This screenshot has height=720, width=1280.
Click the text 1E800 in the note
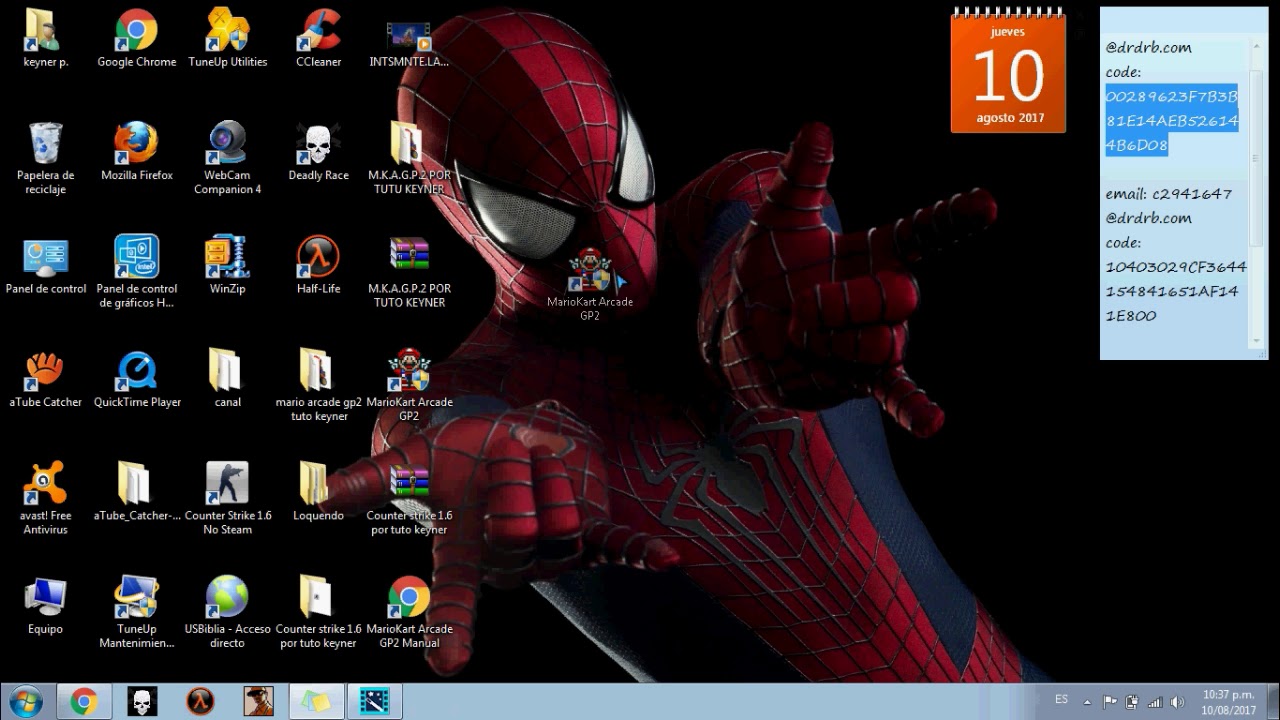click(1130, 316)
